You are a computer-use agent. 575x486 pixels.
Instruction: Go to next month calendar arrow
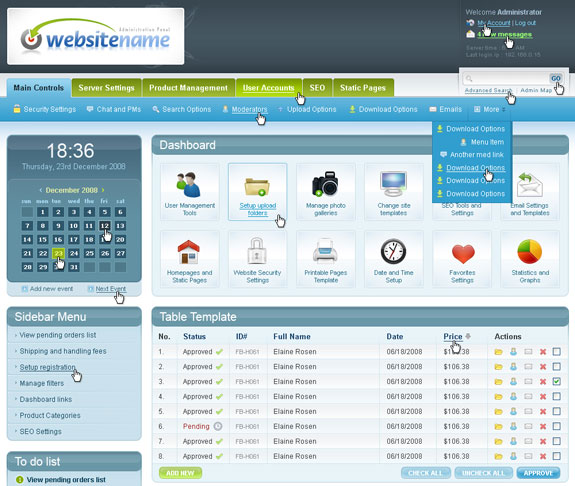click(103, 190)
